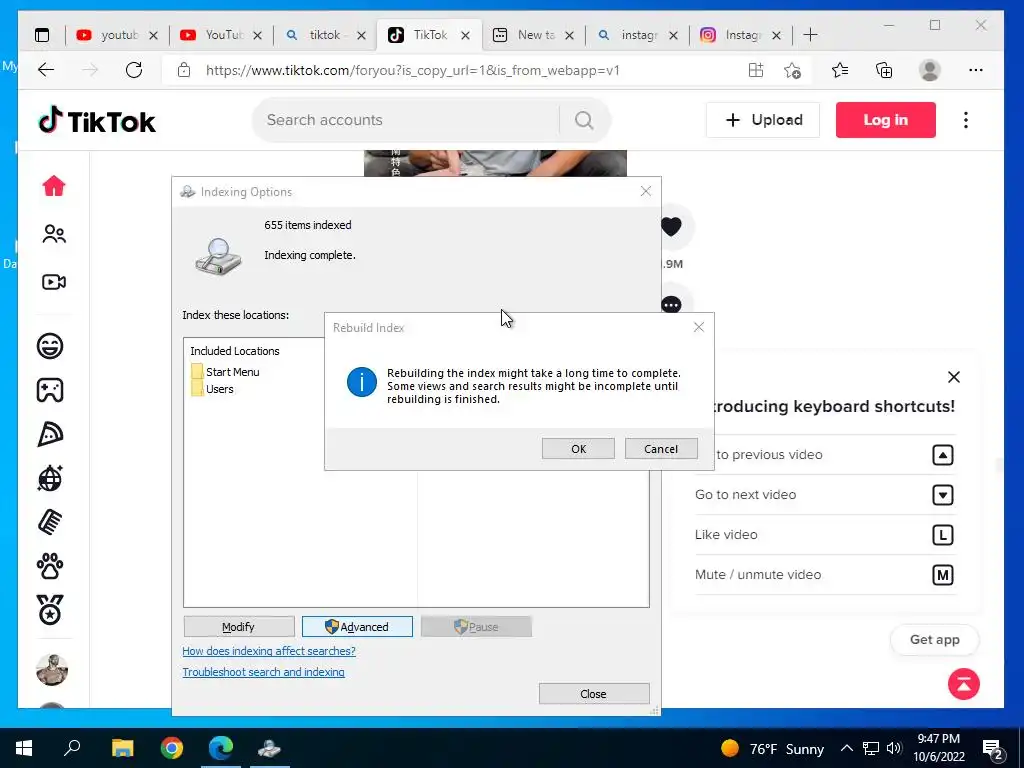Click the Advanced button in Indexing Options

(x=357, y=626)
